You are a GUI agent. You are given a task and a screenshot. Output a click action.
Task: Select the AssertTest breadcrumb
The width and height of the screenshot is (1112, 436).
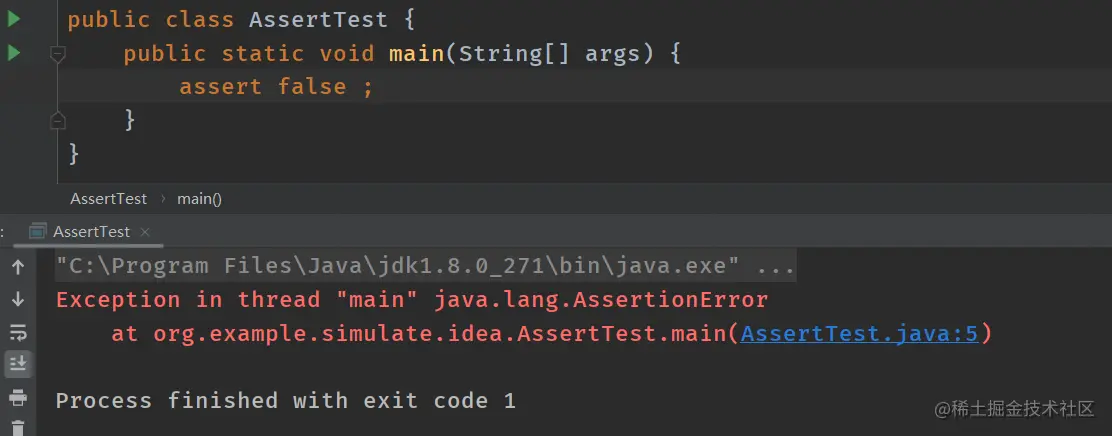click(109, 199)
